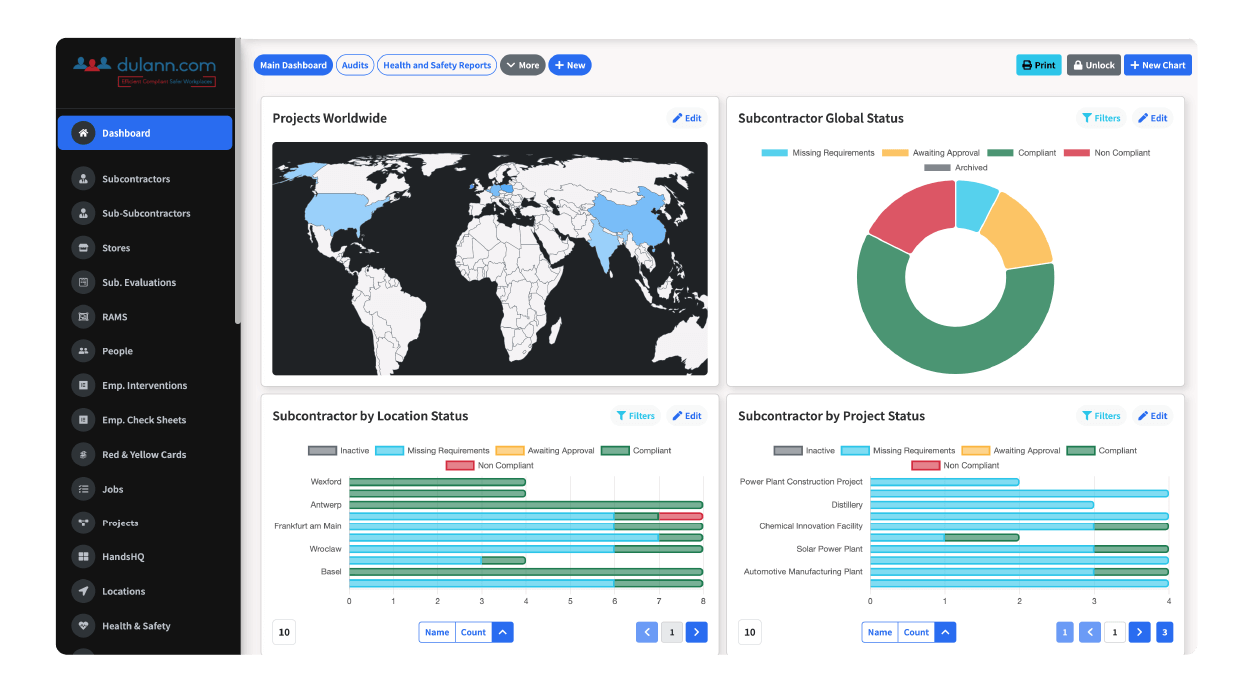Viewport: 1251px width, 696px height.
Task: Edit the Subcontractor by Project Status card
Action: 1152,416
